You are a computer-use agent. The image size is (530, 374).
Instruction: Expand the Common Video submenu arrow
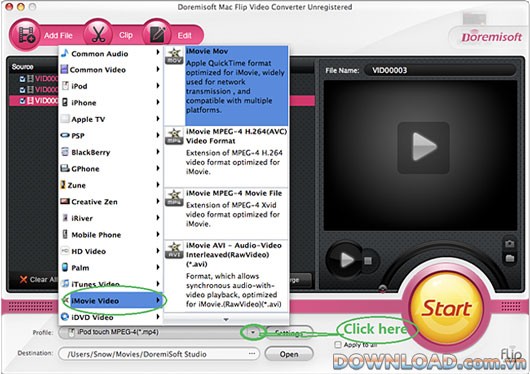tap(158, 69)
